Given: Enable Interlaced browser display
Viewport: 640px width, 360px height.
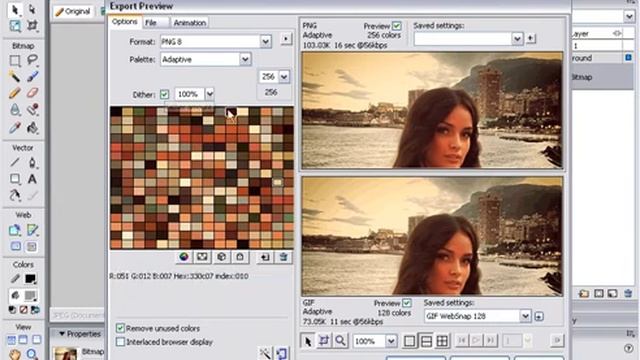Looking at the screenshot, I should click(120, 342).
